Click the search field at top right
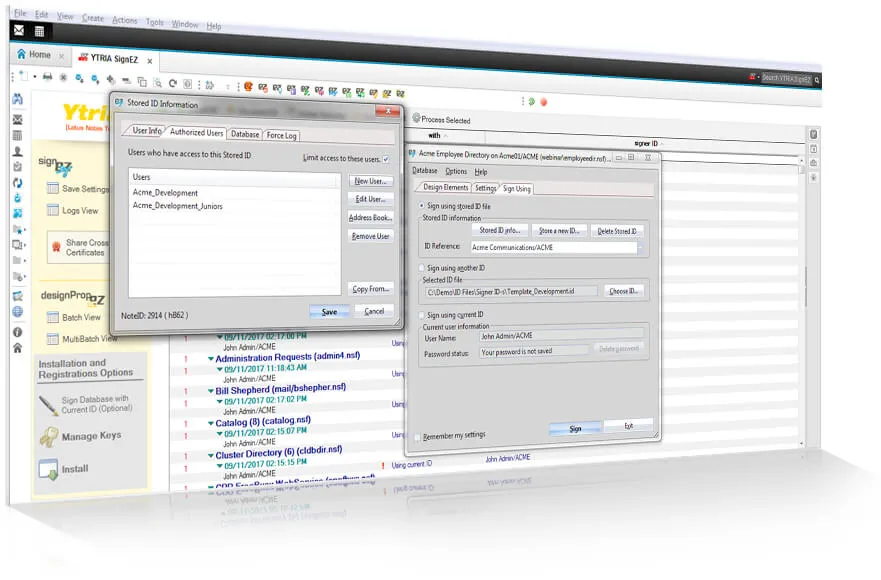 787,79
